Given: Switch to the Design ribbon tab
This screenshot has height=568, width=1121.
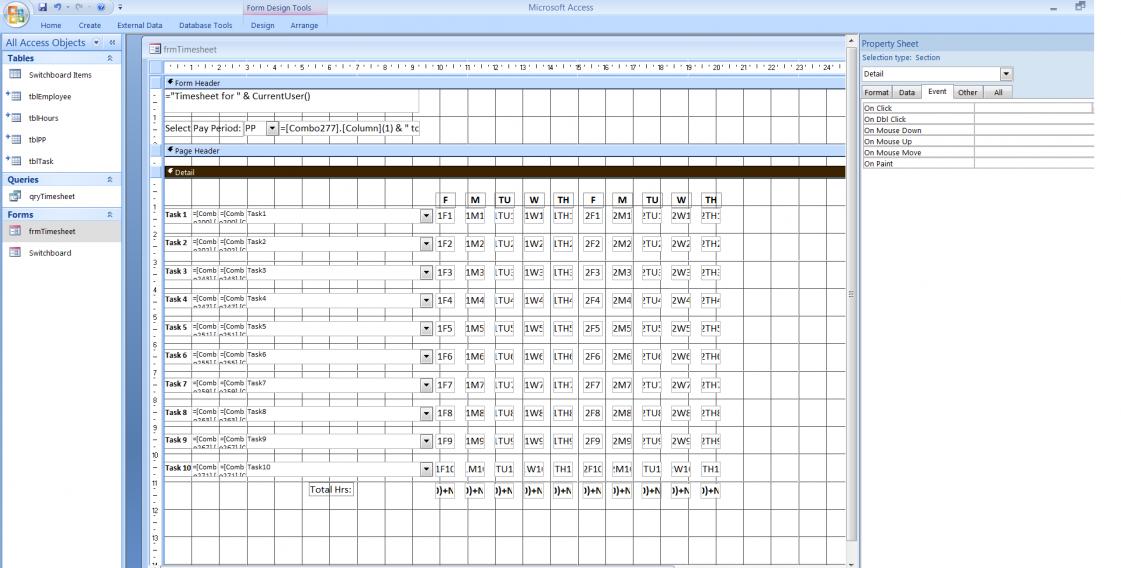Looking at the screenshot, I should 262,25.
